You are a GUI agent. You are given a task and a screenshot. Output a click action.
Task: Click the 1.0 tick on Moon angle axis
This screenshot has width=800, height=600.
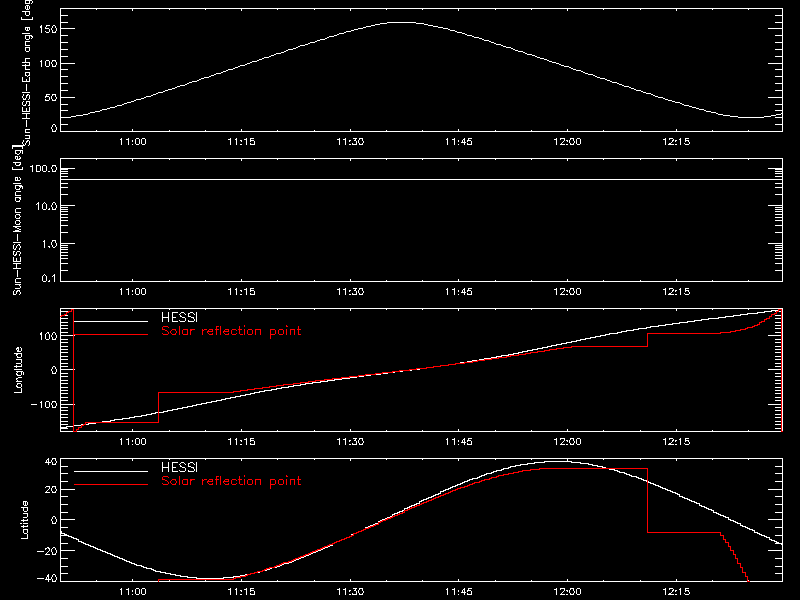[49, 244]
